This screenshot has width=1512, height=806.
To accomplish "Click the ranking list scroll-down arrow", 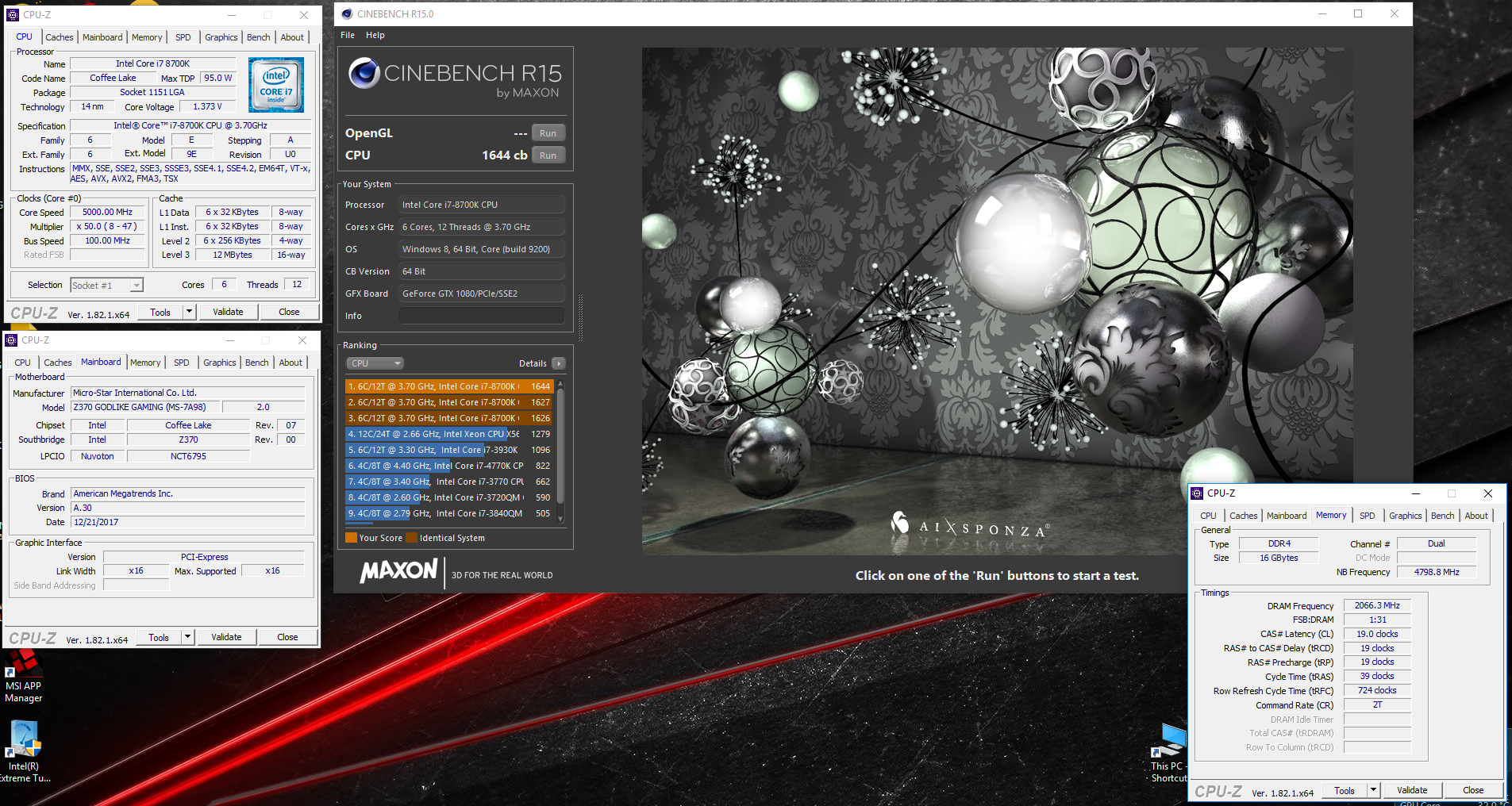I will pos(560,519).
